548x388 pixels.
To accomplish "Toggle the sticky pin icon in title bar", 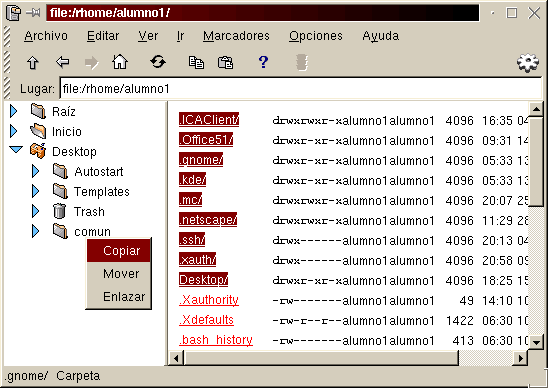I will click(x=33, y=13).
